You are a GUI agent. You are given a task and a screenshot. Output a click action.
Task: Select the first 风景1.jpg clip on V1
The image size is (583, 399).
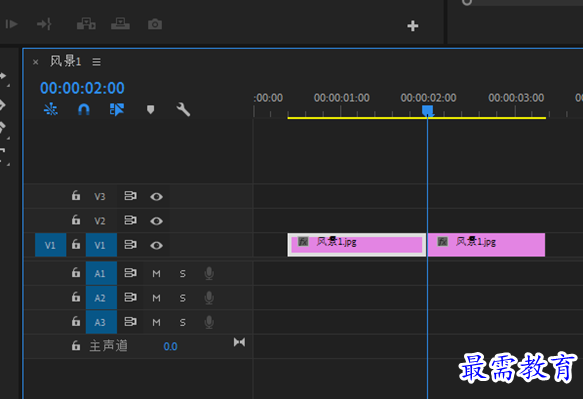tap(357, 245)
